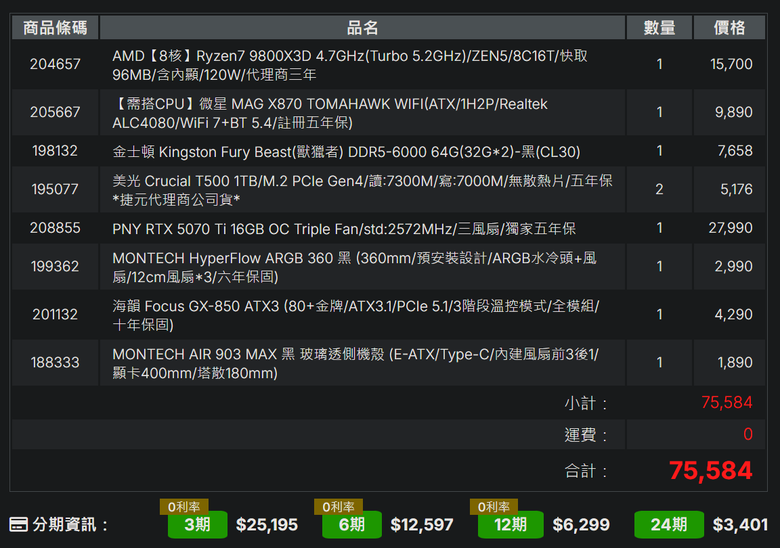Click the price 9,890
Image resolution: width=780 pixels, height=548 pixels.
734,112
